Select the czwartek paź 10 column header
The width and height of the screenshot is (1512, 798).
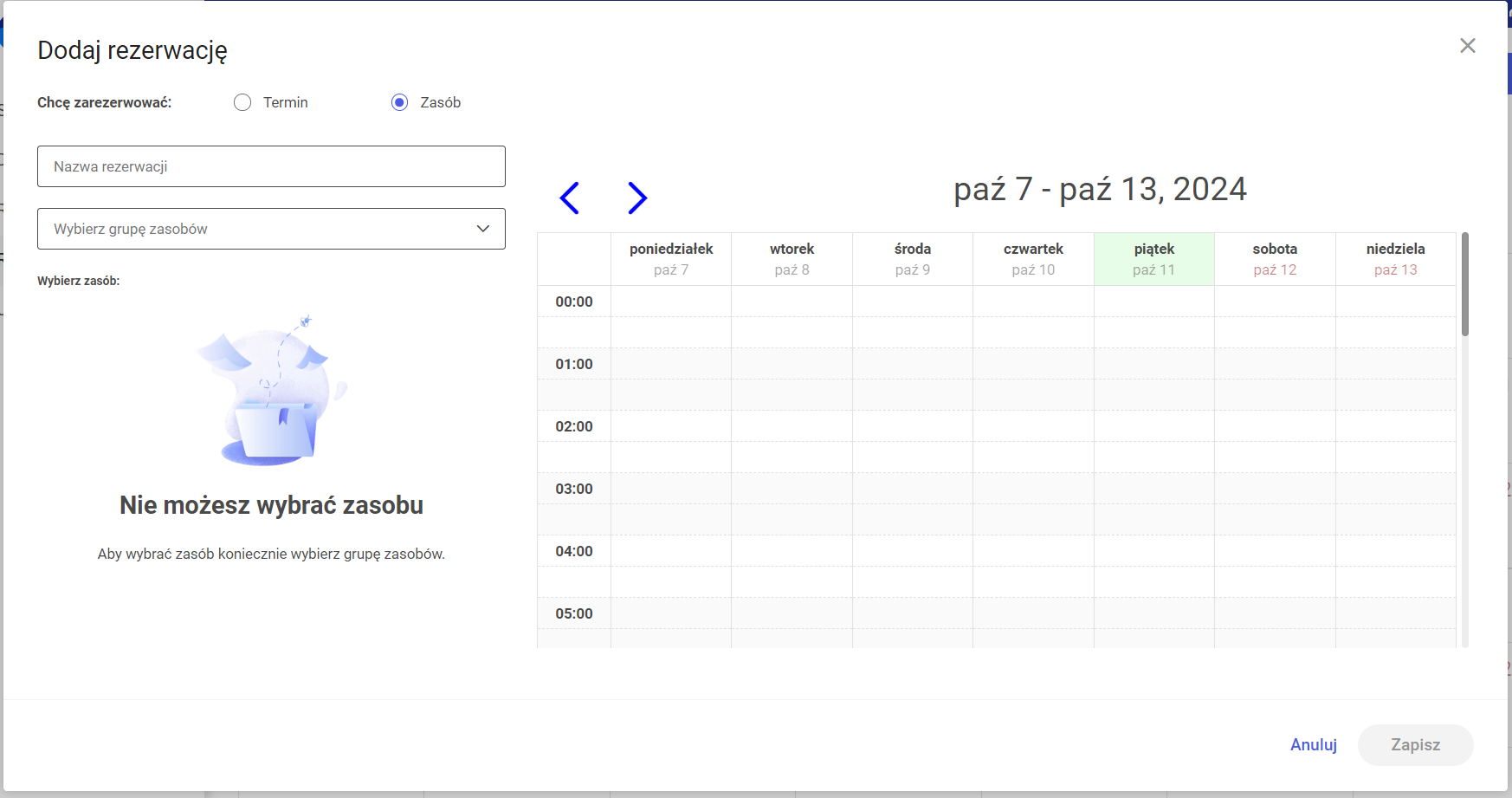click(1033, 259)
